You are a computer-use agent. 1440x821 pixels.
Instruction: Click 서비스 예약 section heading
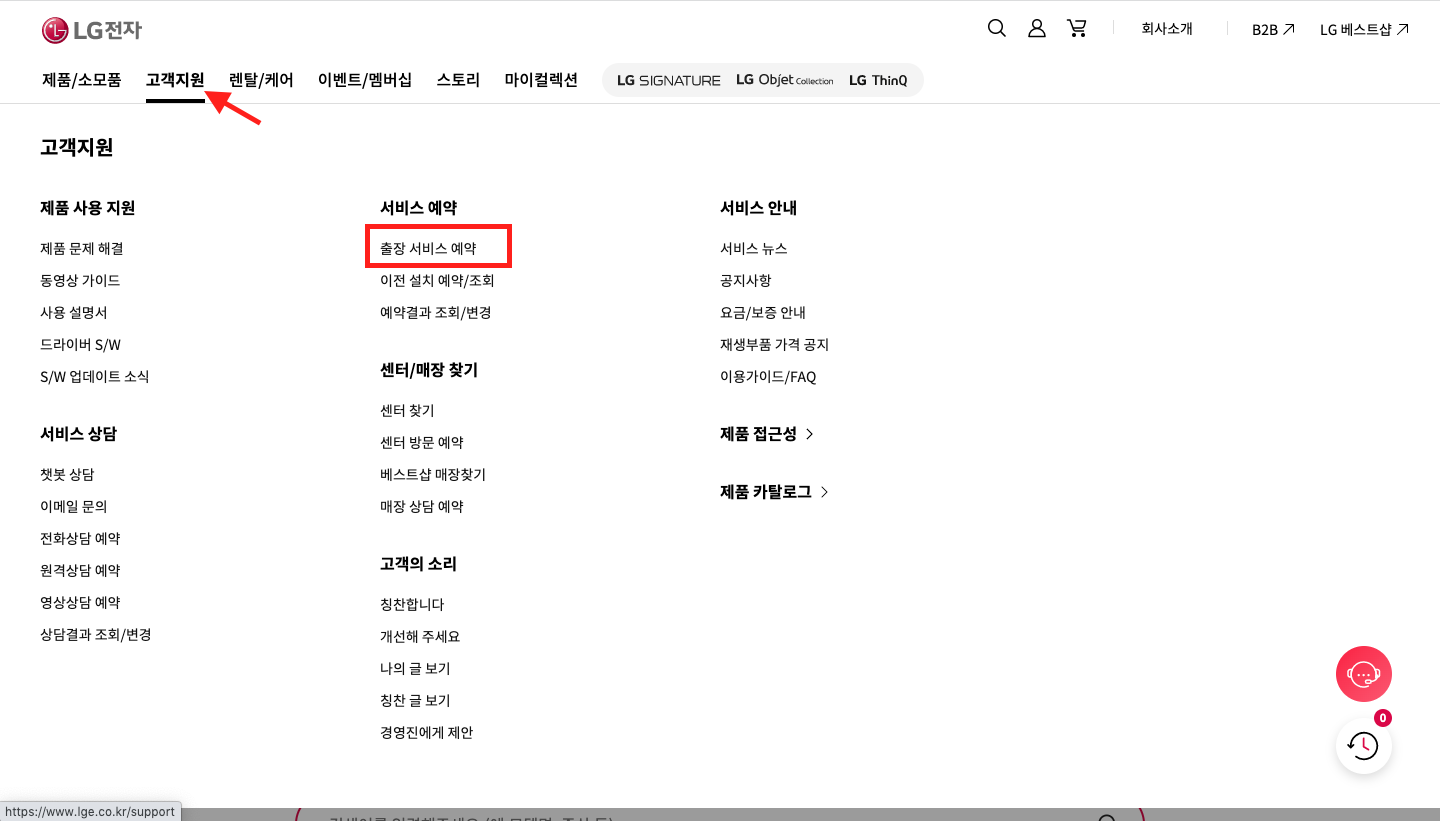[x=419, y=208]
